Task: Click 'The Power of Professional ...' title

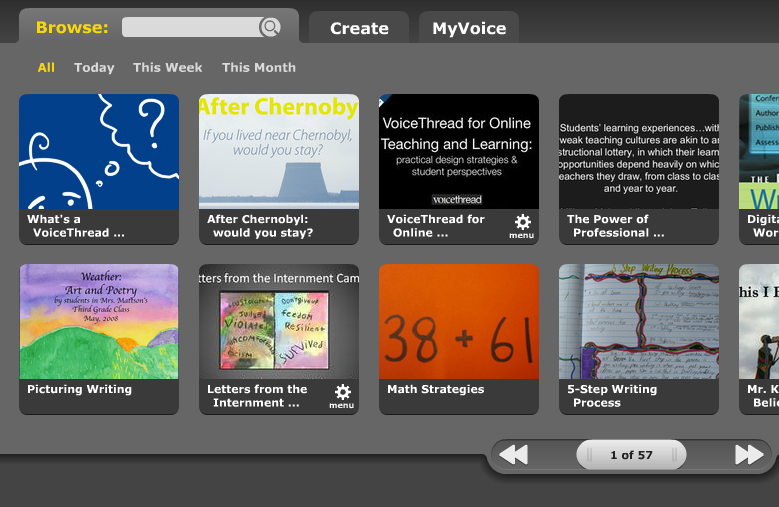Action: (616, 226)
